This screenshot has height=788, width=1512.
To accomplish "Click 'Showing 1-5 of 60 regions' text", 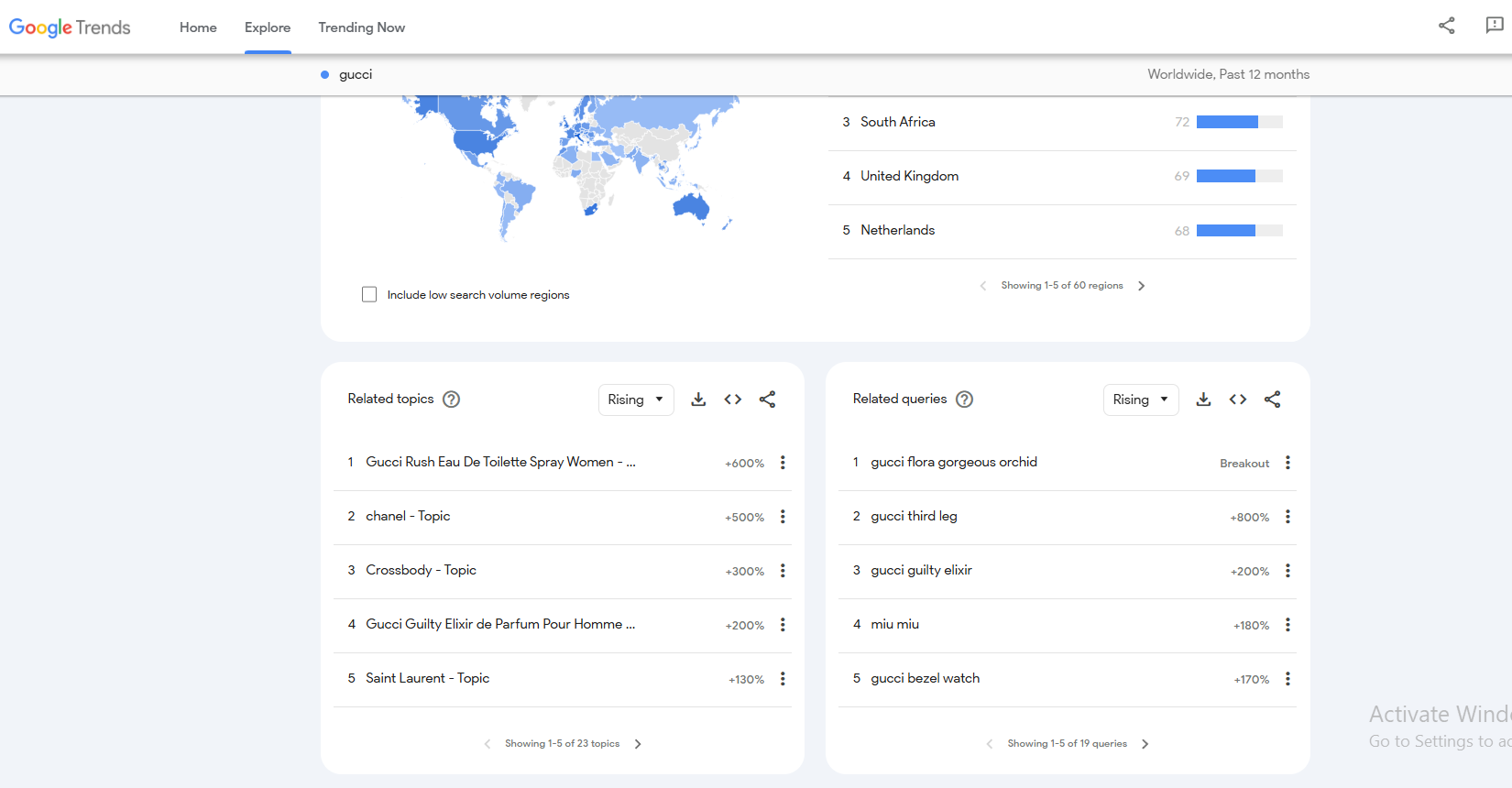I will click(1062, 286).
